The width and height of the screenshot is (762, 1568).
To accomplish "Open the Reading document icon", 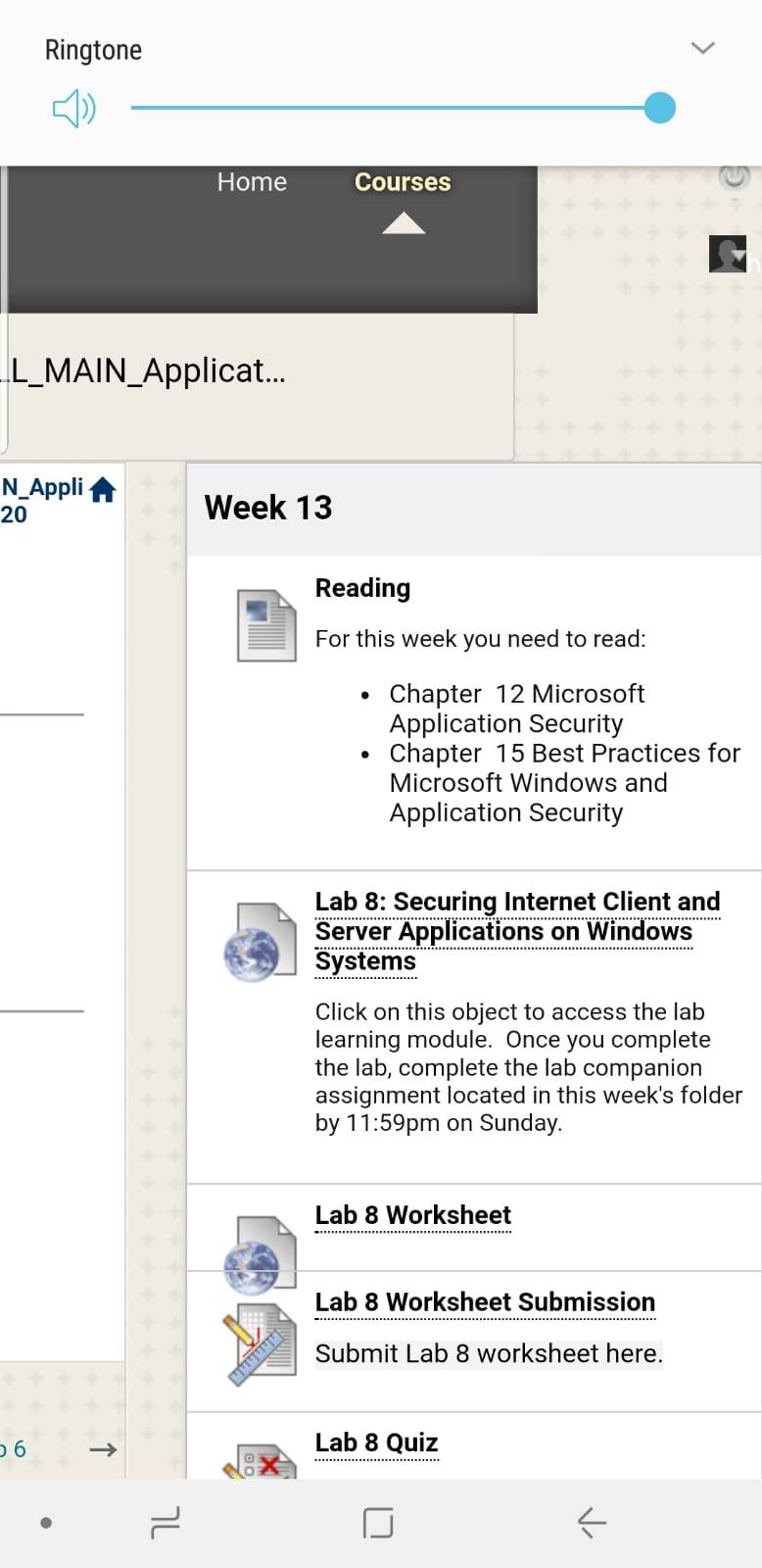I will (266, 625).
